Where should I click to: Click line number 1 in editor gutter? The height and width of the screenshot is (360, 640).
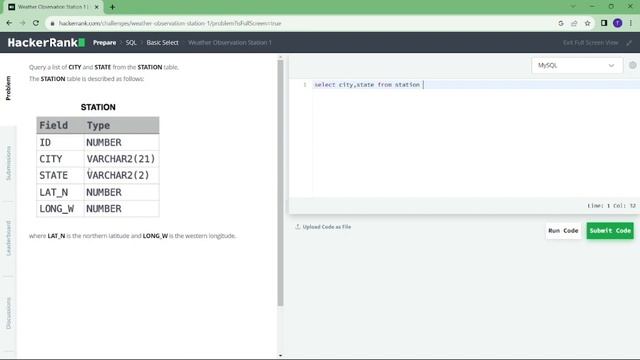point(304,84)
